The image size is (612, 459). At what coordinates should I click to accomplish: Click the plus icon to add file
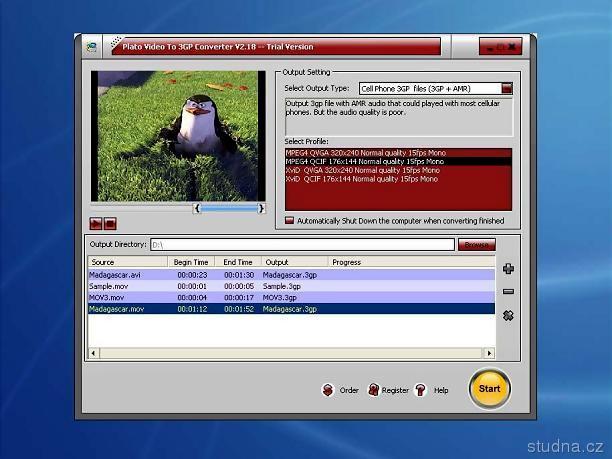click(508, 268)
